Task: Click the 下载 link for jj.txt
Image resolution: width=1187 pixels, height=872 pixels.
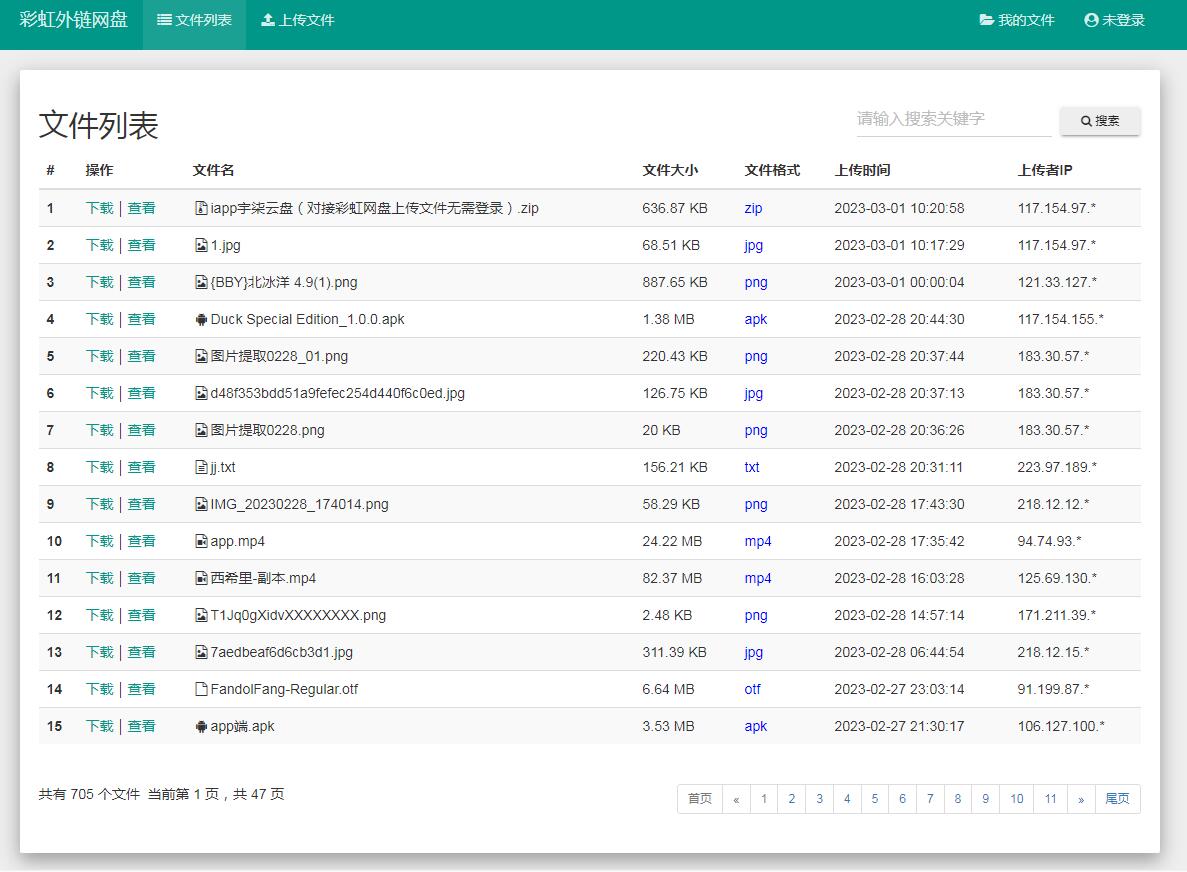Action: [x=100, y=467]
